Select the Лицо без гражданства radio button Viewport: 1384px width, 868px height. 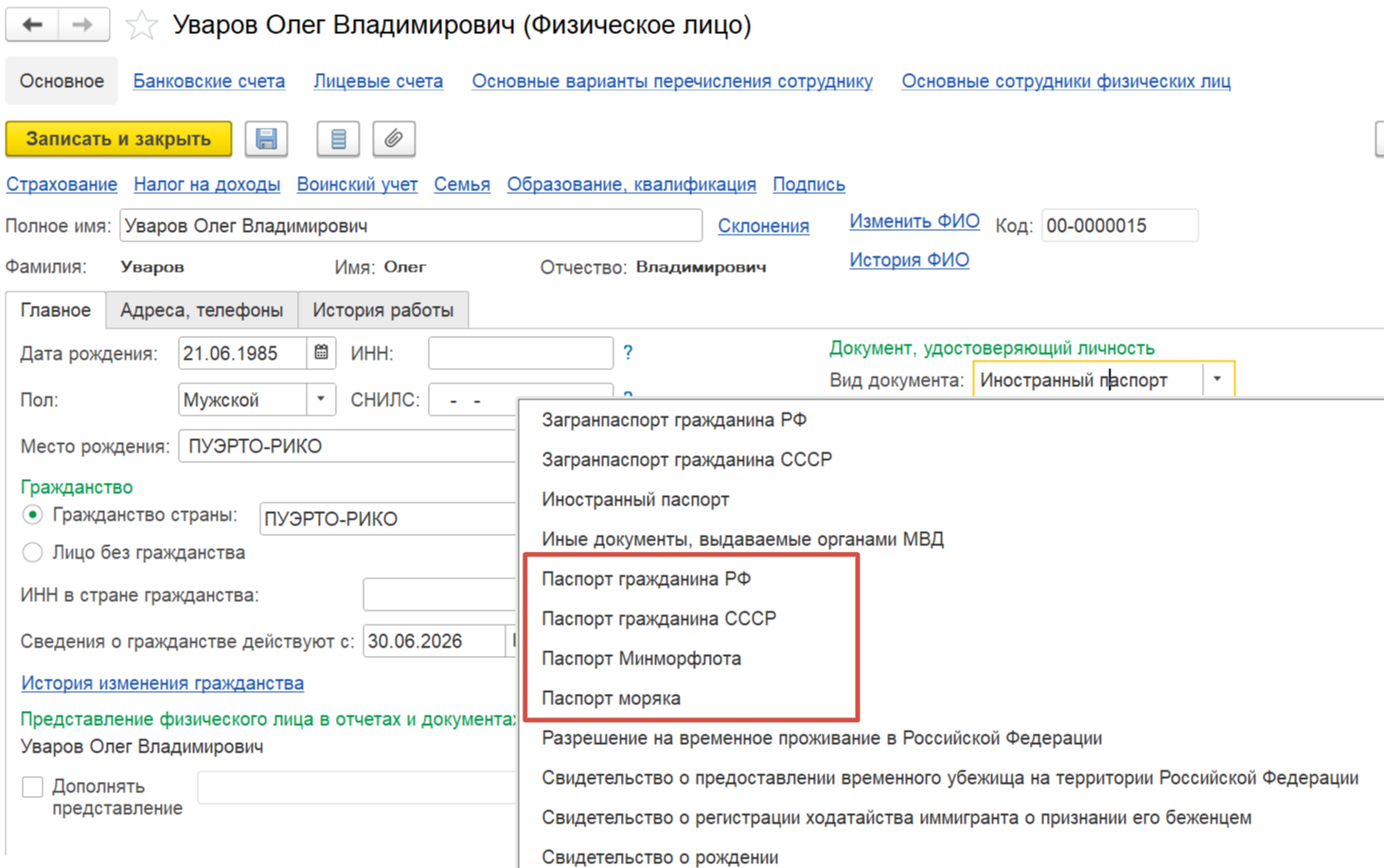coord(33,553)
